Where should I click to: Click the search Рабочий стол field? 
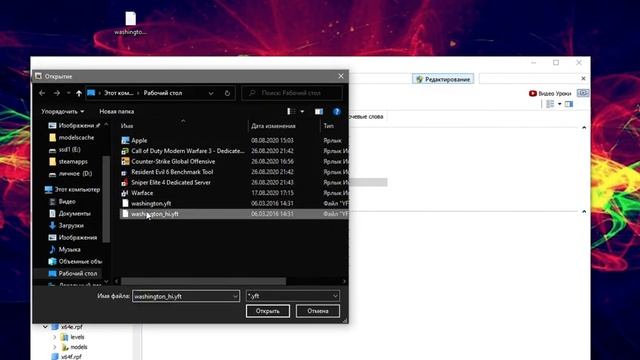[x=292, y=93]
